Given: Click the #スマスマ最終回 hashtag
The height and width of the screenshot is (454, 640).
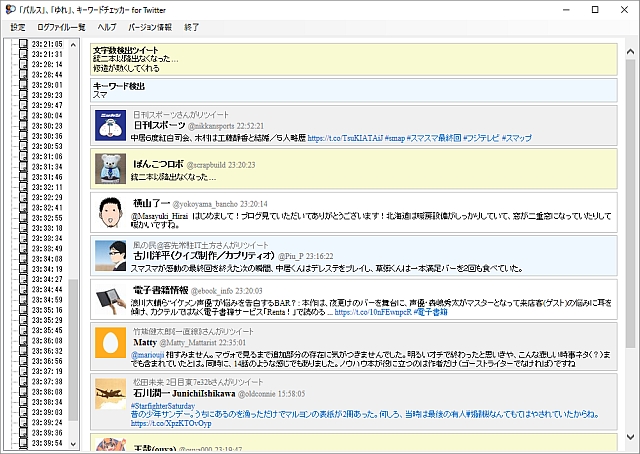Looking at the screenshot, I should point(434,138).
